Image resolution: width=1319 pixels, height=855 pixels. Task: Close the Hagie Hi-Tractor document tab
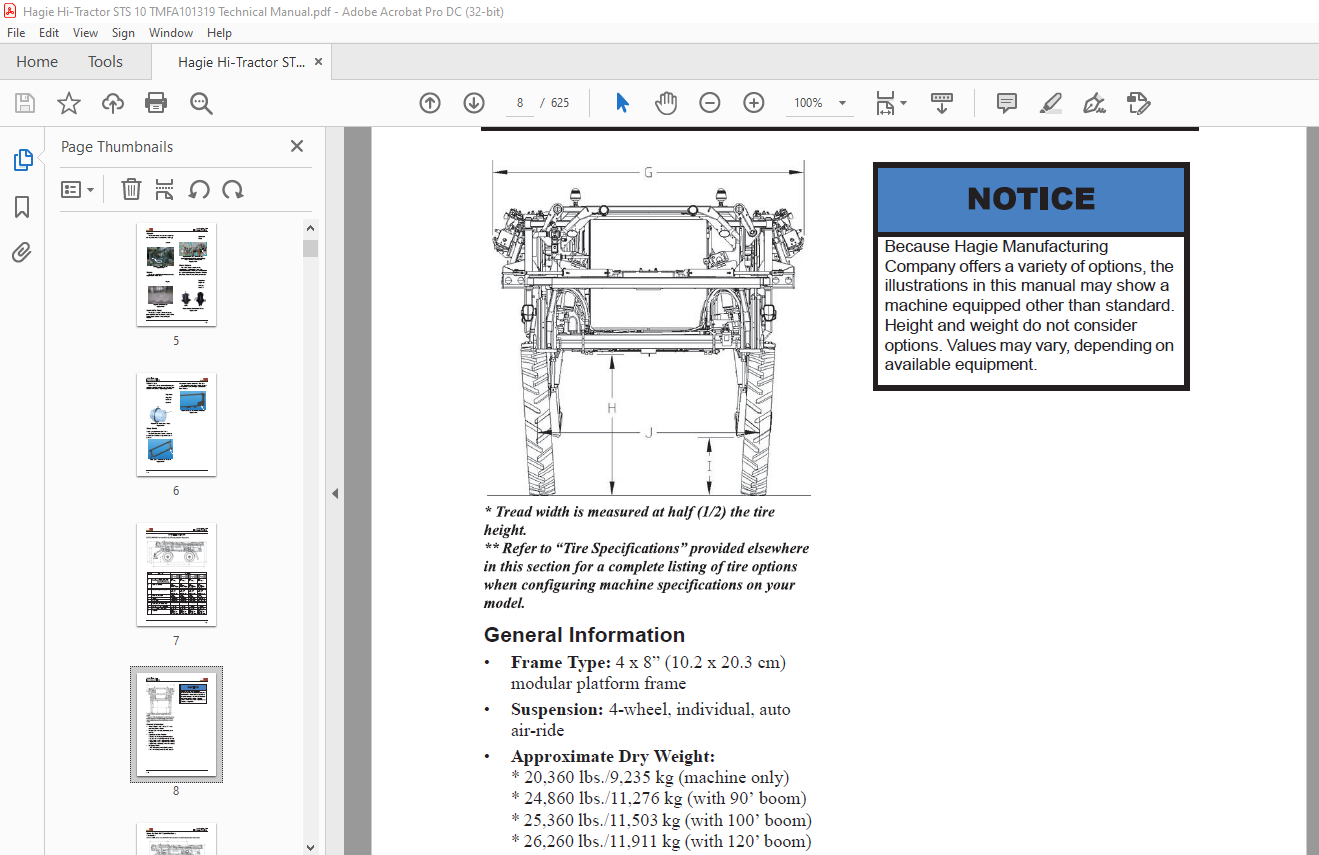click(x=319, y=62)
